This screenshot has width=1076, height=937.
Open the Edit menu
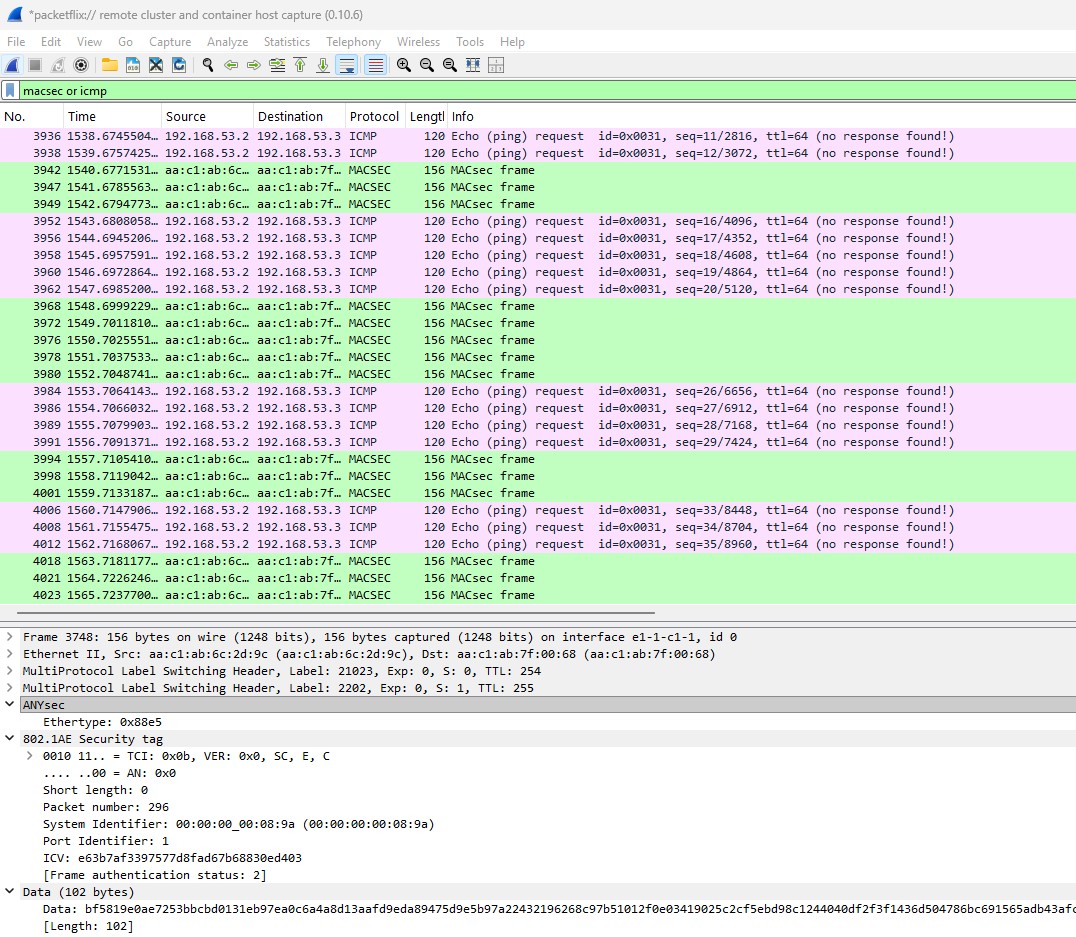click(x=51, y=42)
